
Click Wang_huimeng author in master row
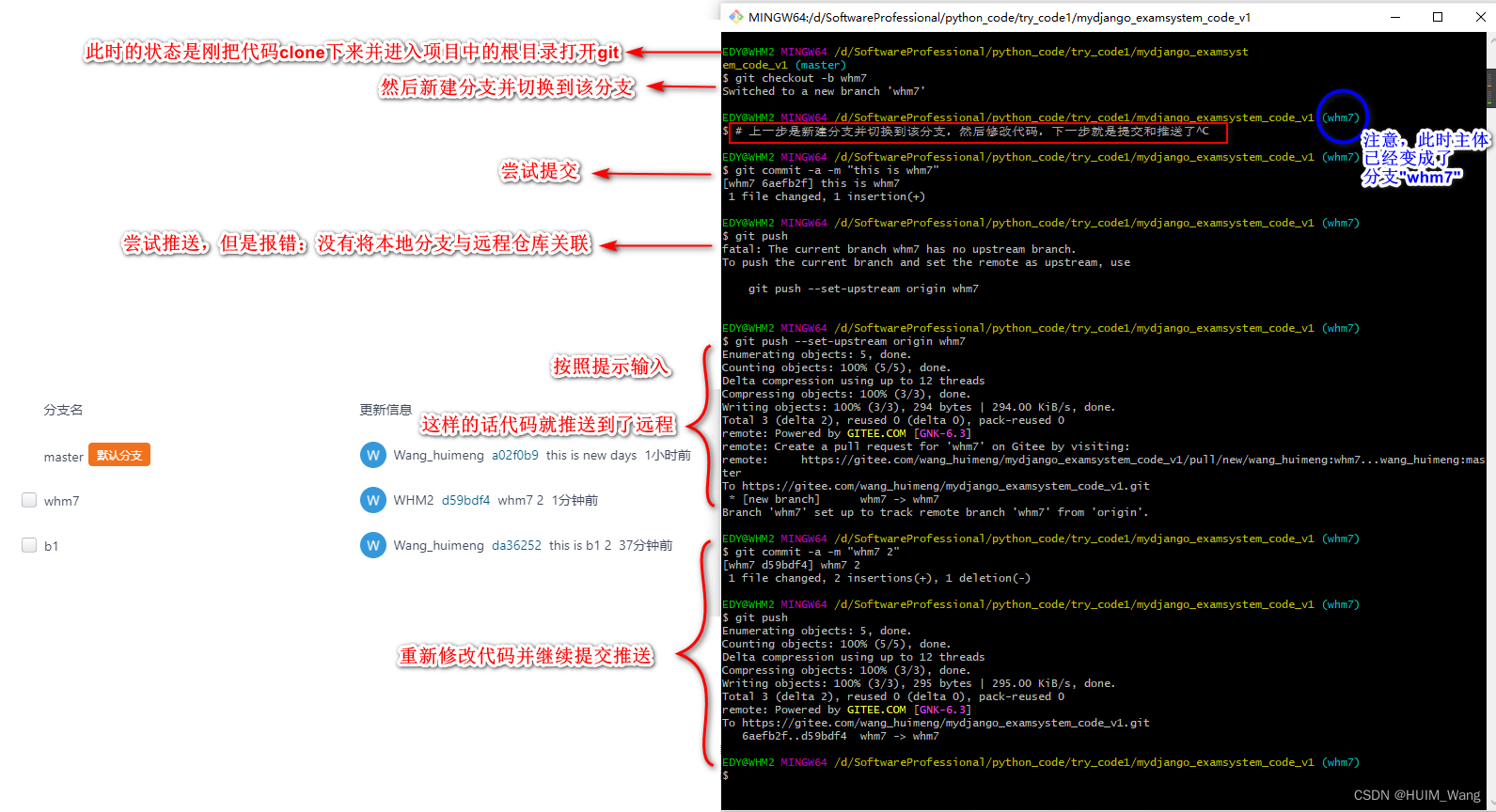438,455
